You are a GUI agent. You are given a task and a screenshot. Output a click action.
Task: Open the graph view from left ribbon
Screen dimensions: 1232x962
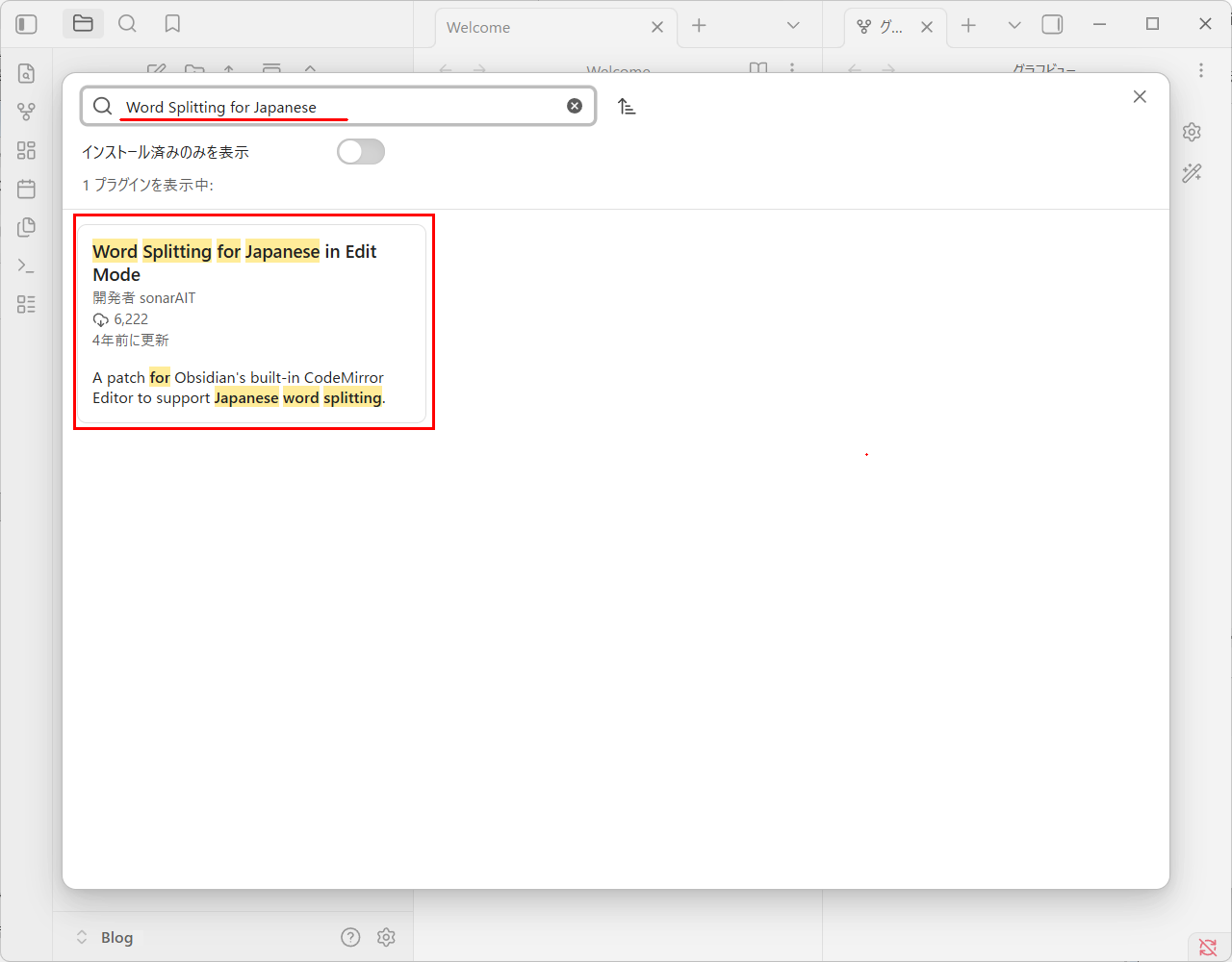click(26, 112)
